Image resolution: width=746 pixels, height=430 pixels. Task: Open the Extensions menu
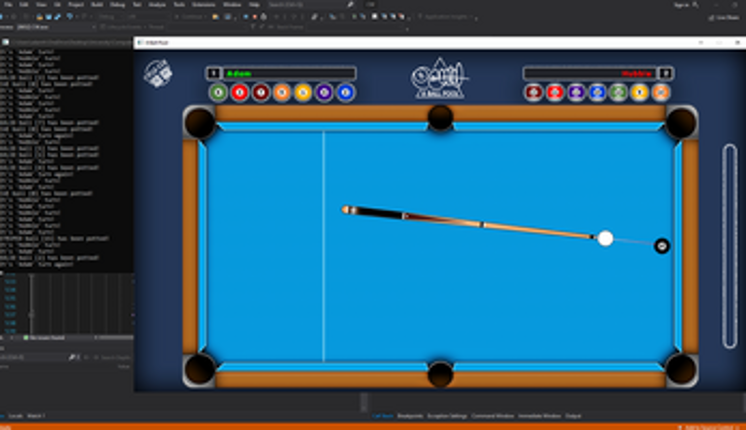(204, 4)
